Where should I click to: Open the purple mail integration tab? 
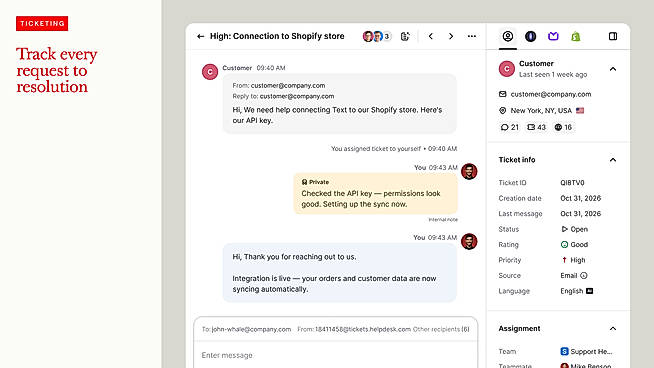click(x=553, y=36)
